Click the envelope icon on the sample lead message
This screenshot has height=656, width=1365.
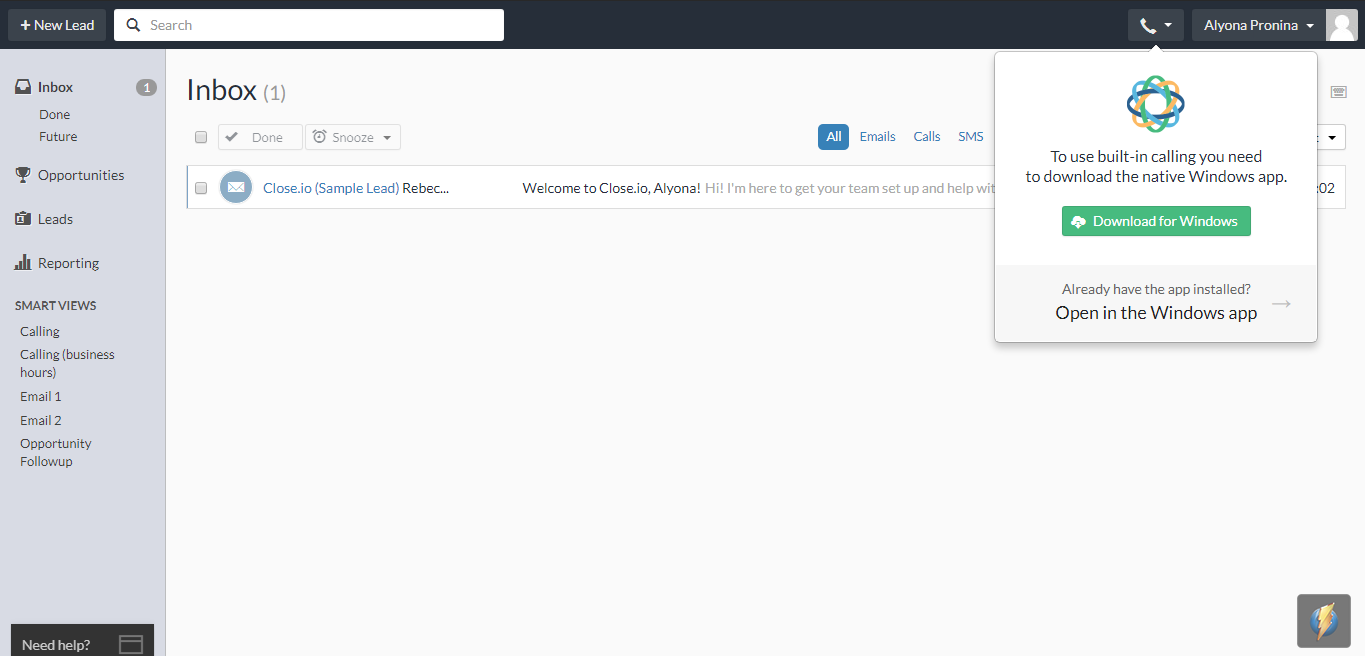pyautogui.click(x=235, y=187)
